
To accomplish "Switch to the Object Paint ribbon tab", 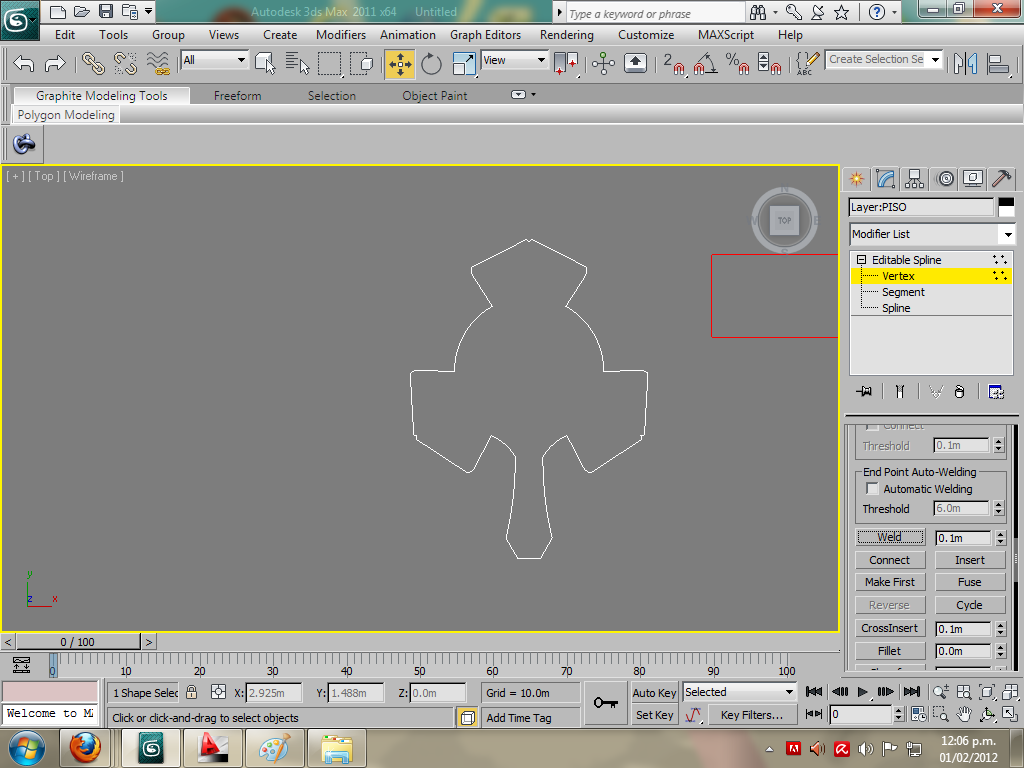I will 435,95.
